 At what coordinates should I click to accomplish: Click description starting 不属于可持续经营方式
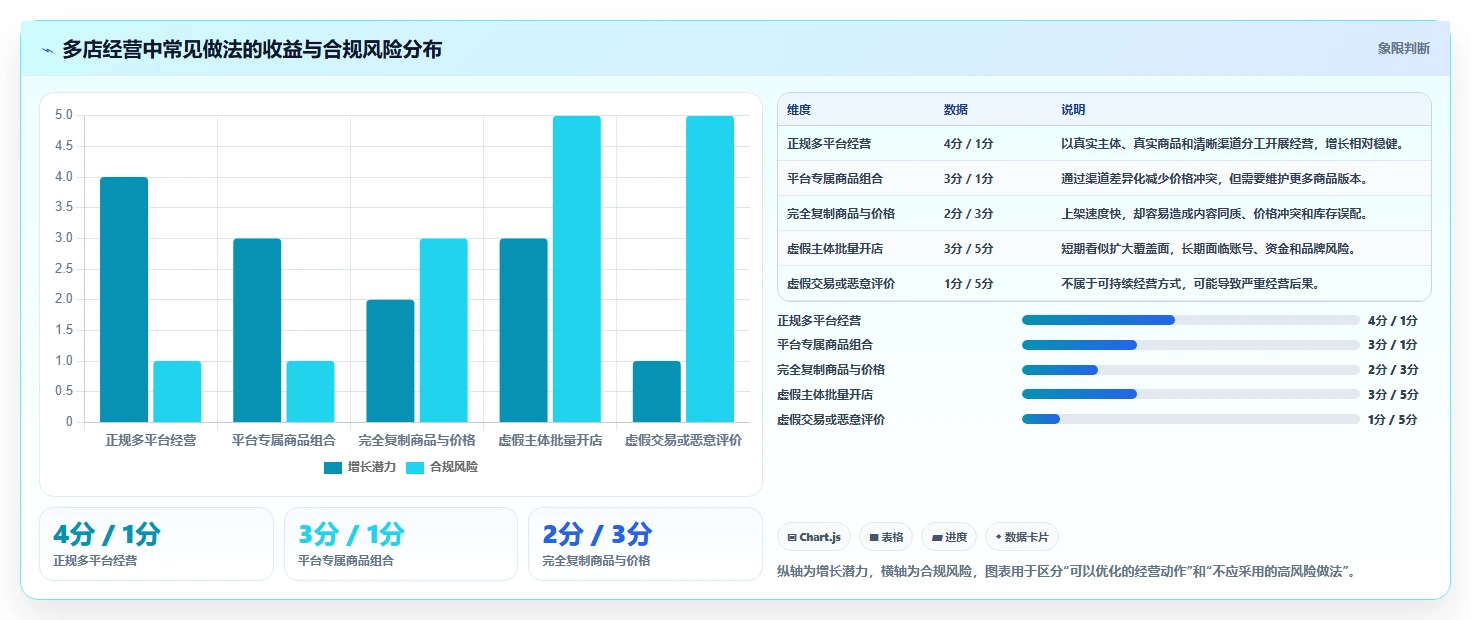pos(1190,284)
